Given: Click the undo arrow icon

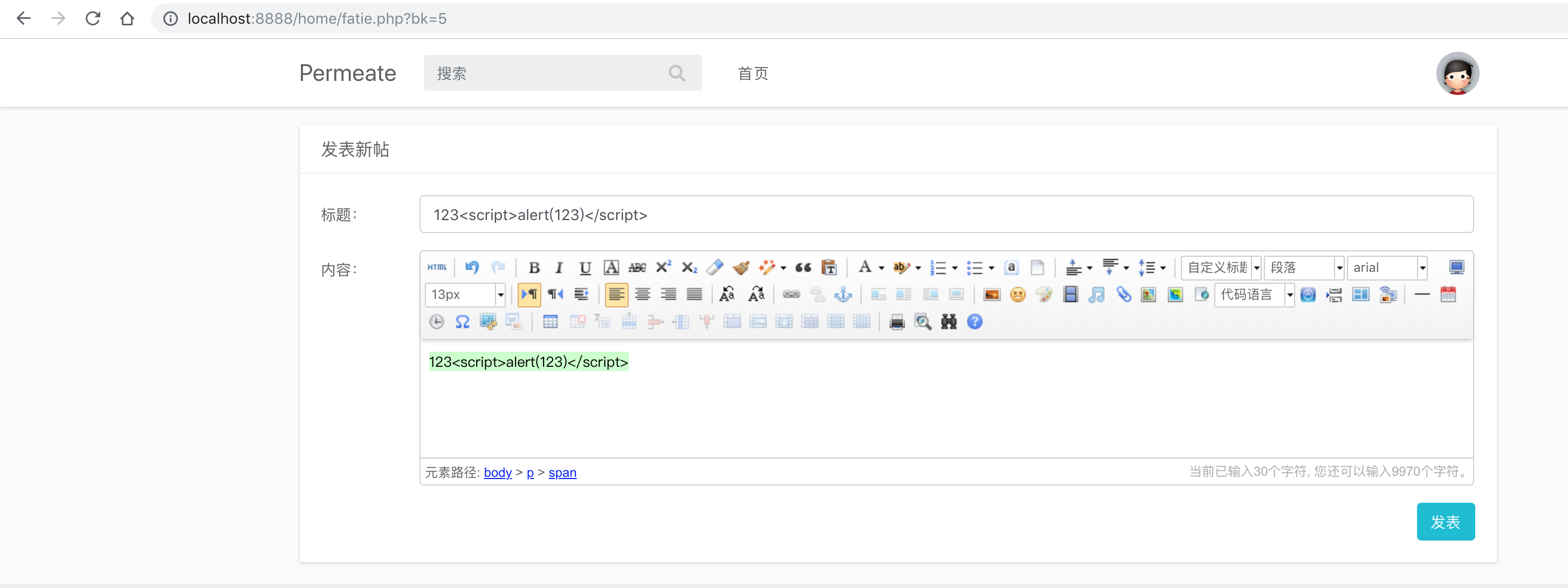Looking at the screenshot, I should point(472,267).
